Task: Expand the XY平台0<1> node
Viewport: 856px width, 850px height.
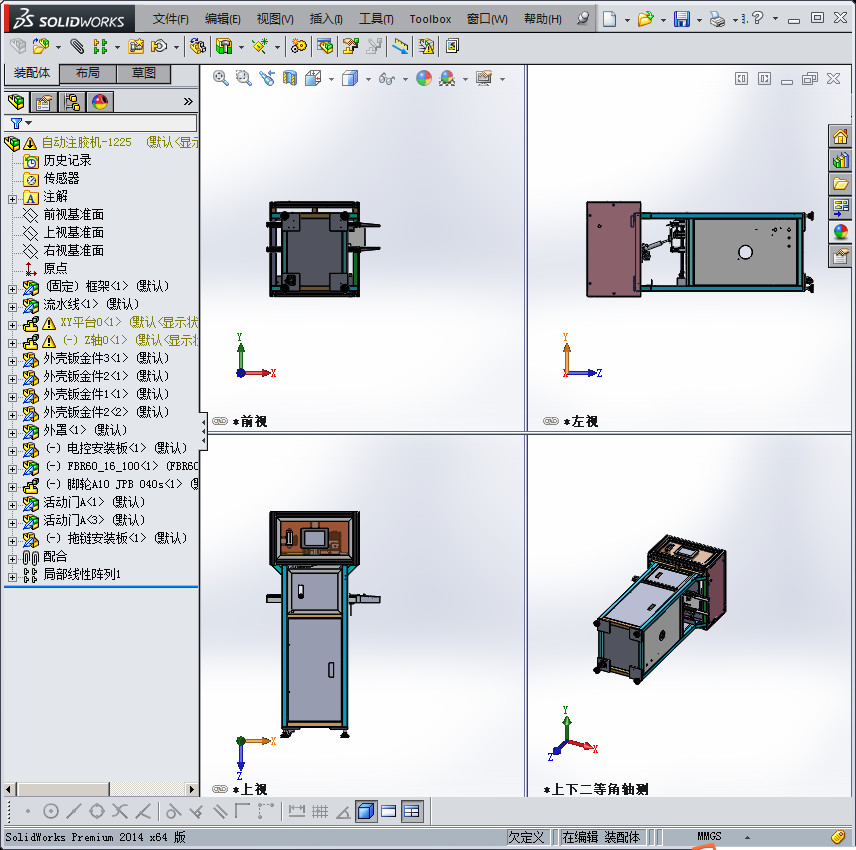Action: click(12, 325)
